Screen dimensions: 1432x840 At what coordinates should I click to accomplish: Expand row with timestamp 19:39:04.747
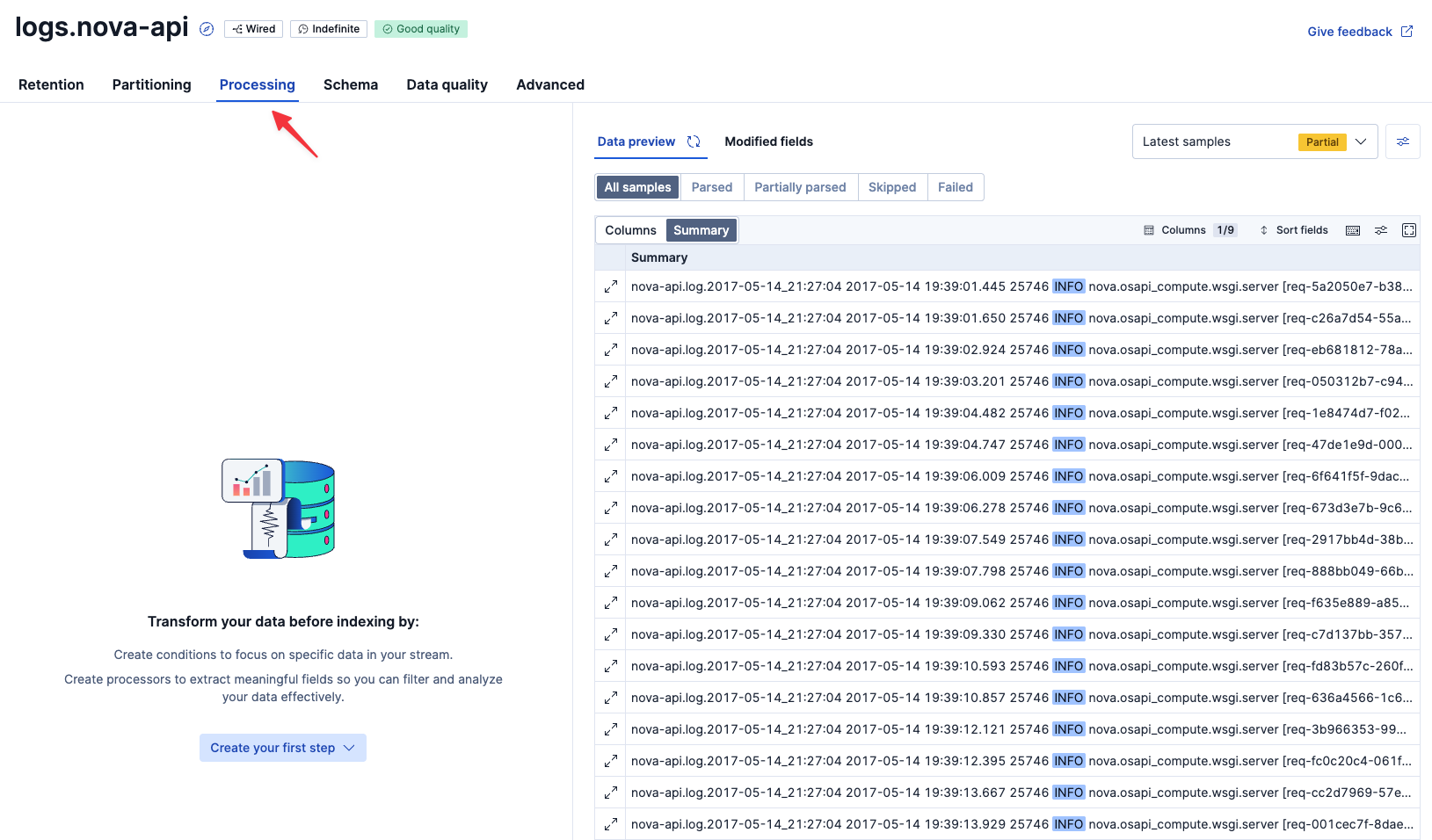tap(610, 445)
